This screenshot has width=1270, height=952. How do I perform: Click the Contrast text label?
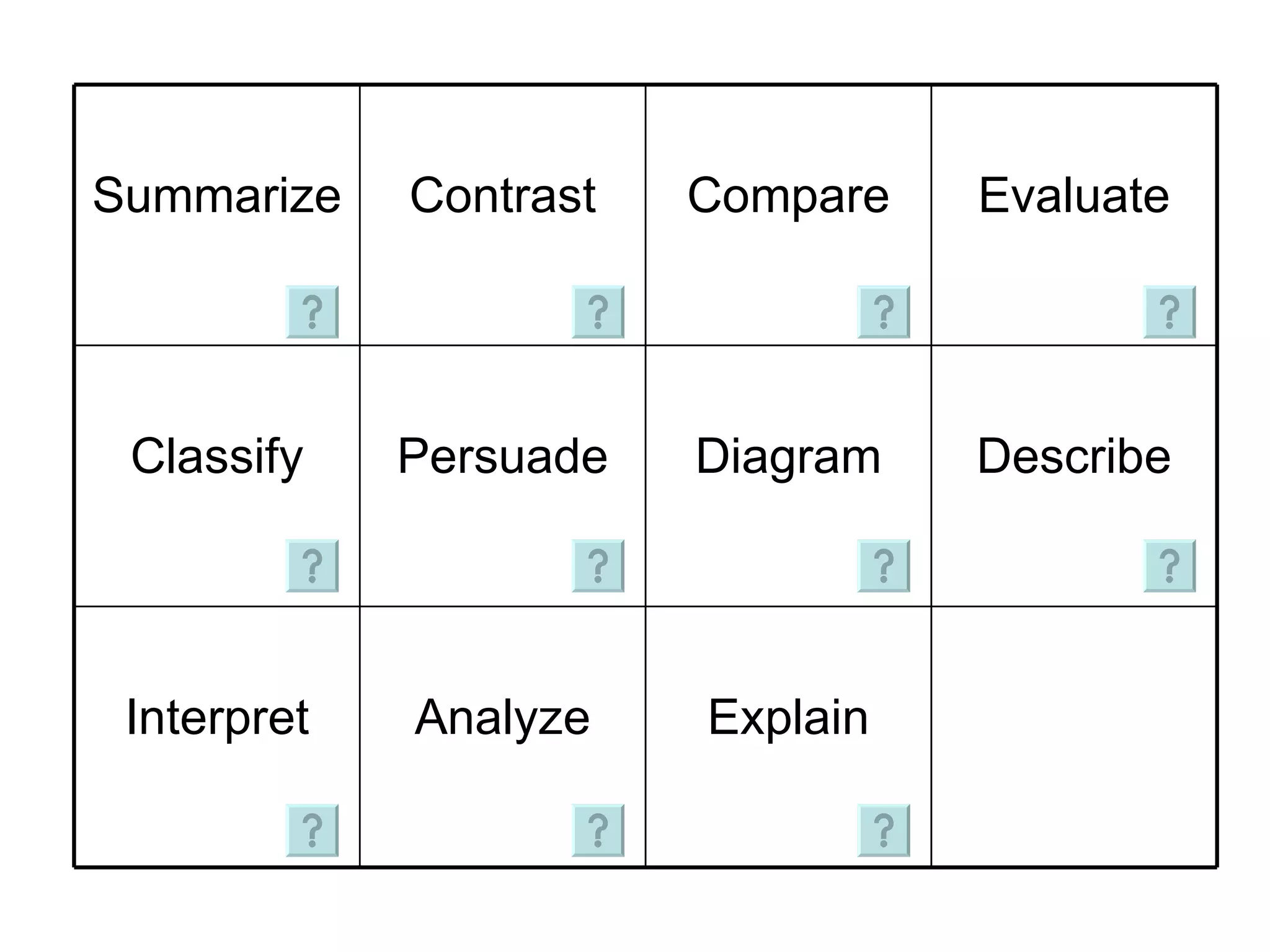click(x=503, y=196)
